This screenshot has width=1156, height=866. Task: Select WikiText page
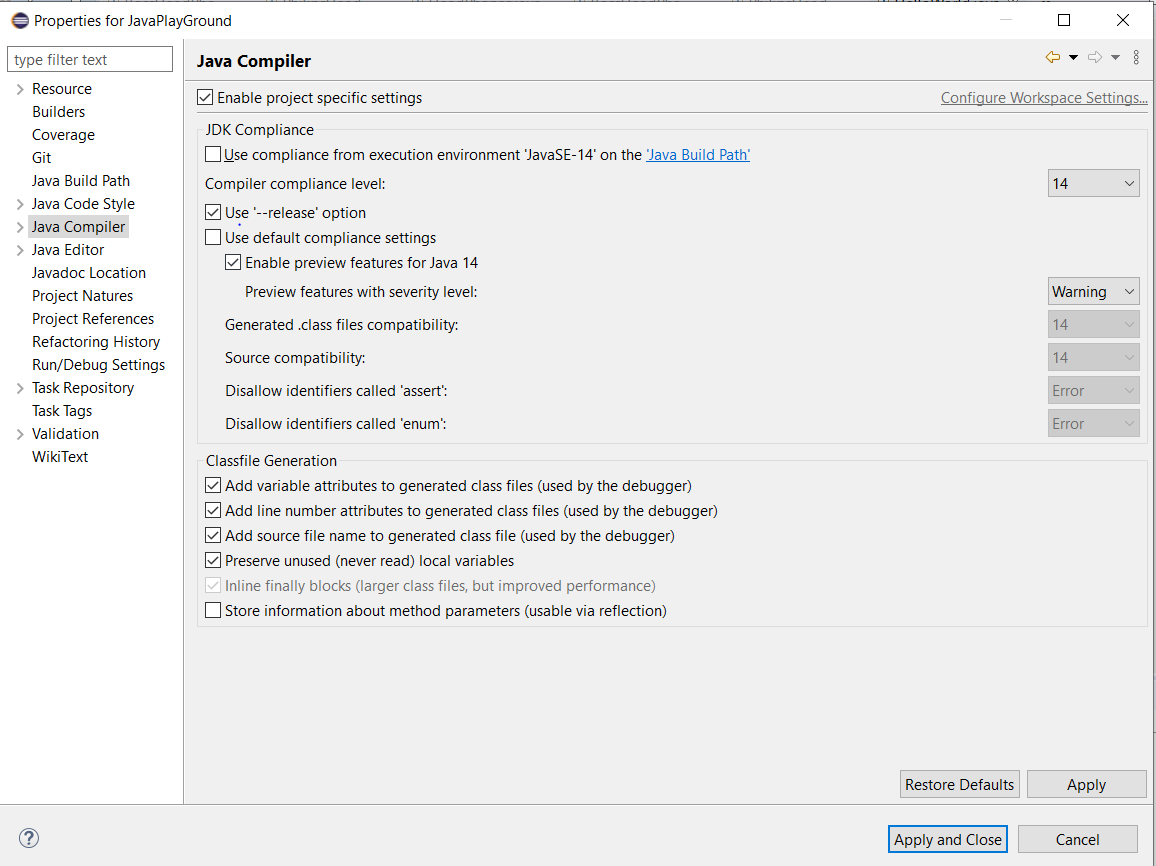[60, 456]
